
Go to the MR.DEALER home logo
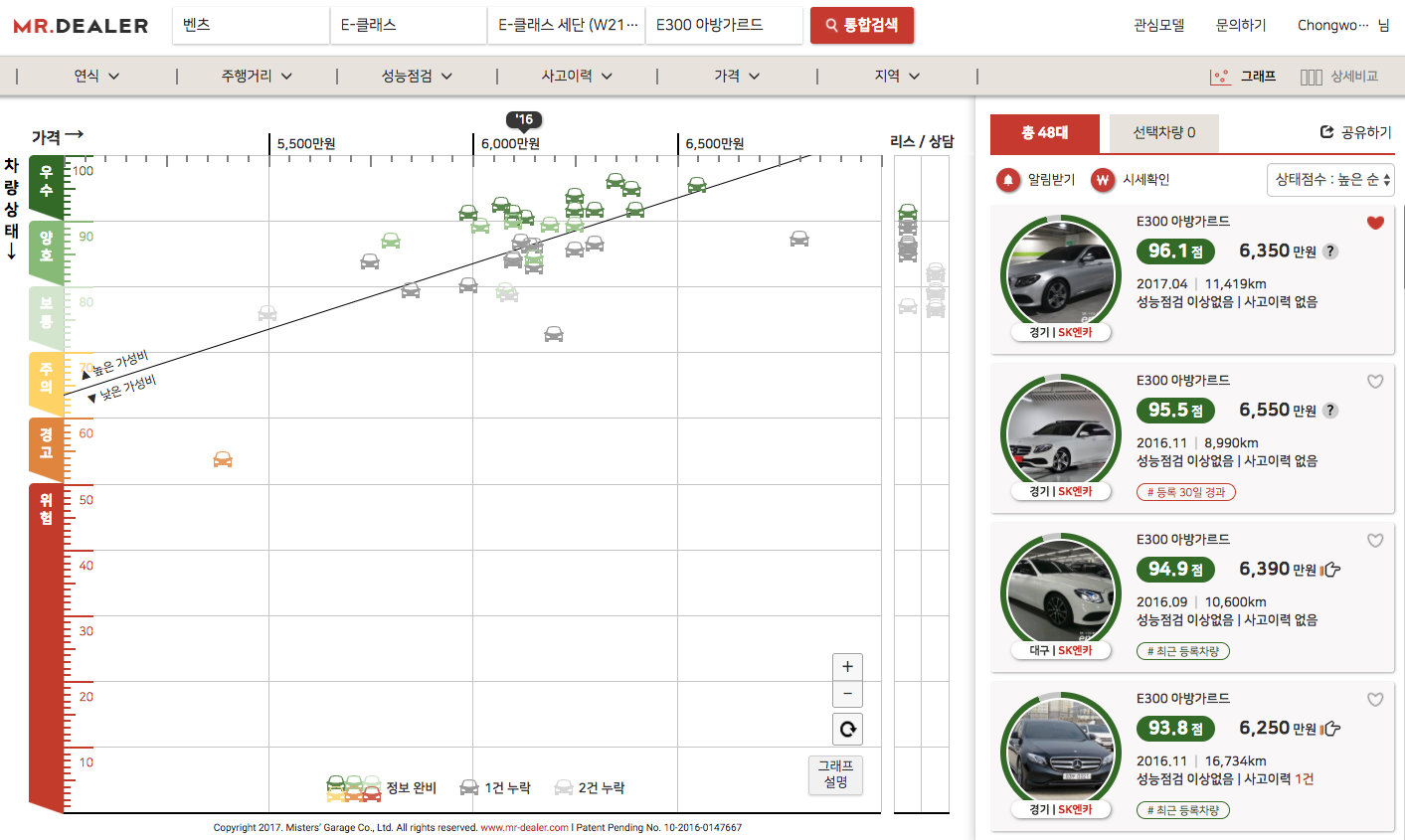(81, 26)
